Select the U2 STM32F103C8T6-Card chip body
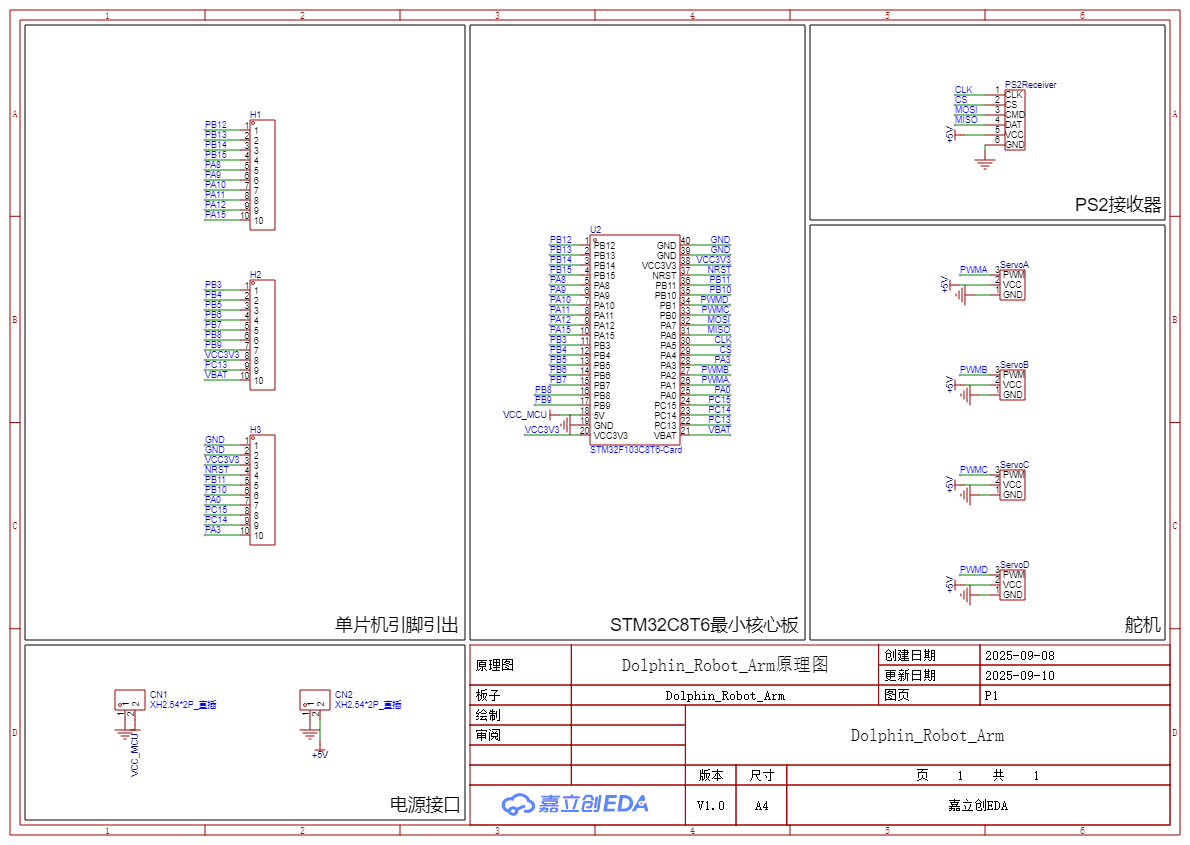 pos(635,340)
